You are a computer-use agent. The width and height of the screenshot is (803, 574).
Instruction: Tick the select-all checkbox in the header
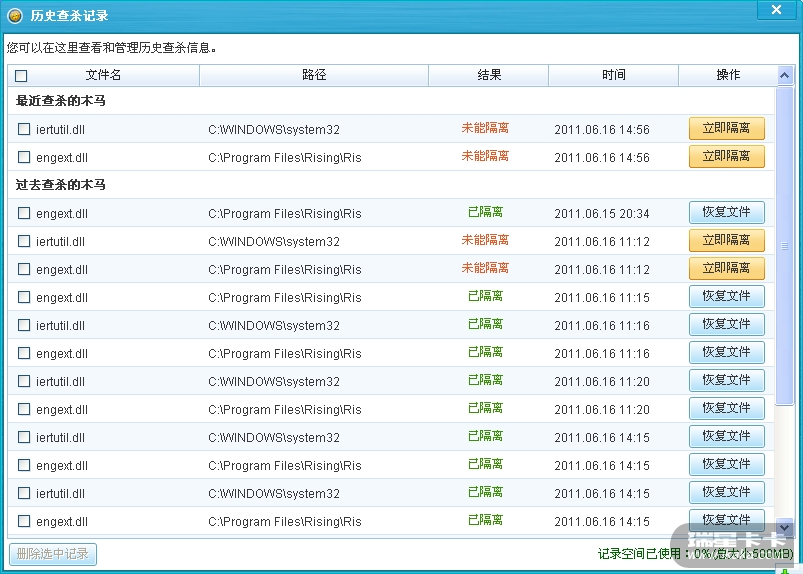click(21, 76)
